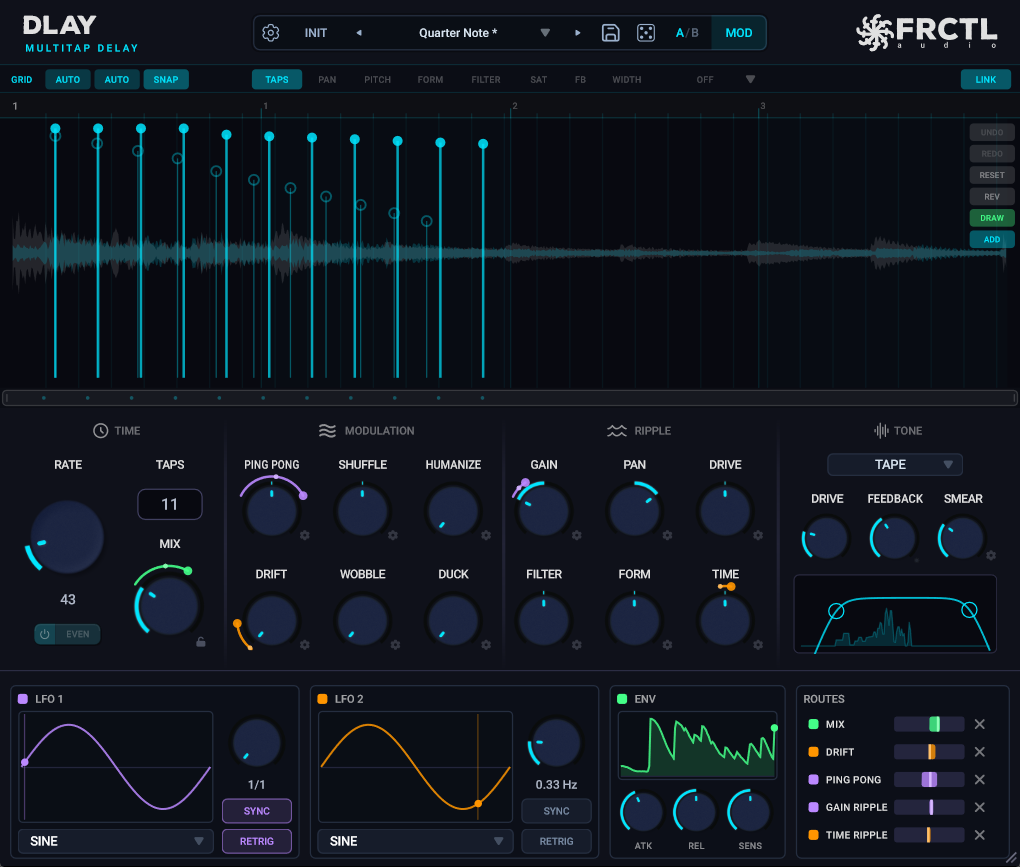Switch to the FILTER tab
The image size is (1020, 867).
486,79
